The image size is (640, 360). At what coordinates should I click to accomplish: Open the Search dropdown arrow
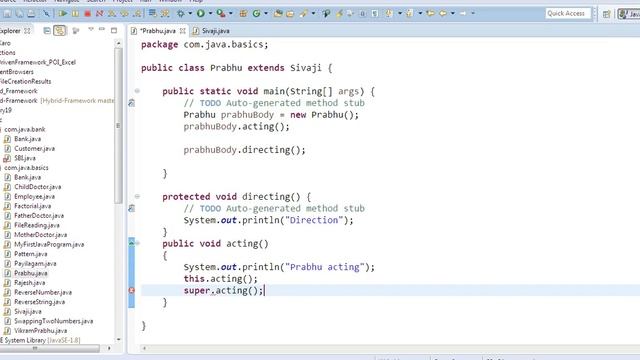click(x=313, y=14)
